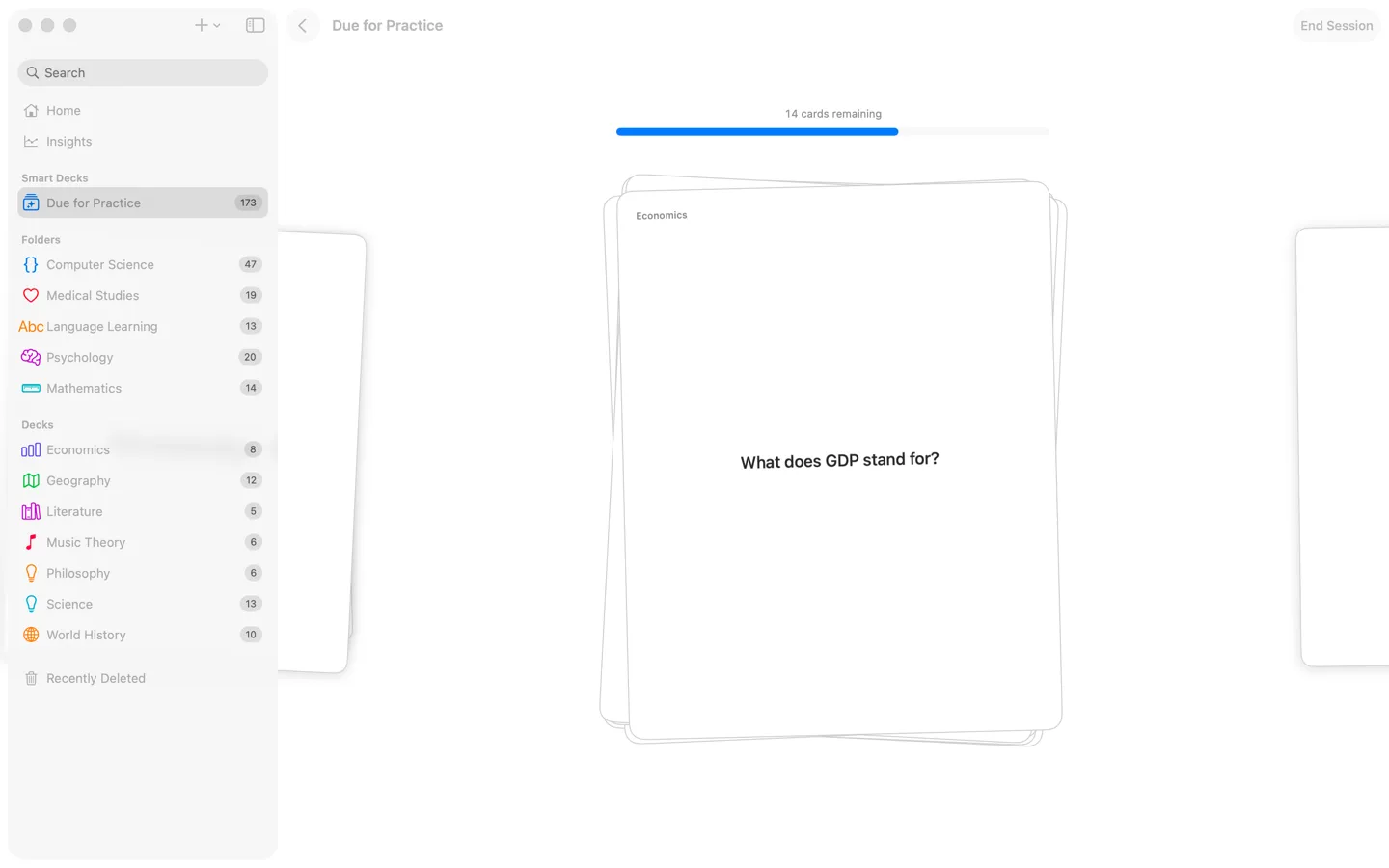Image resolution: width=1389 pixels, height=868 pixels.
Task: Click the Due for Practice title in header
Action: [x=388, y=26]
